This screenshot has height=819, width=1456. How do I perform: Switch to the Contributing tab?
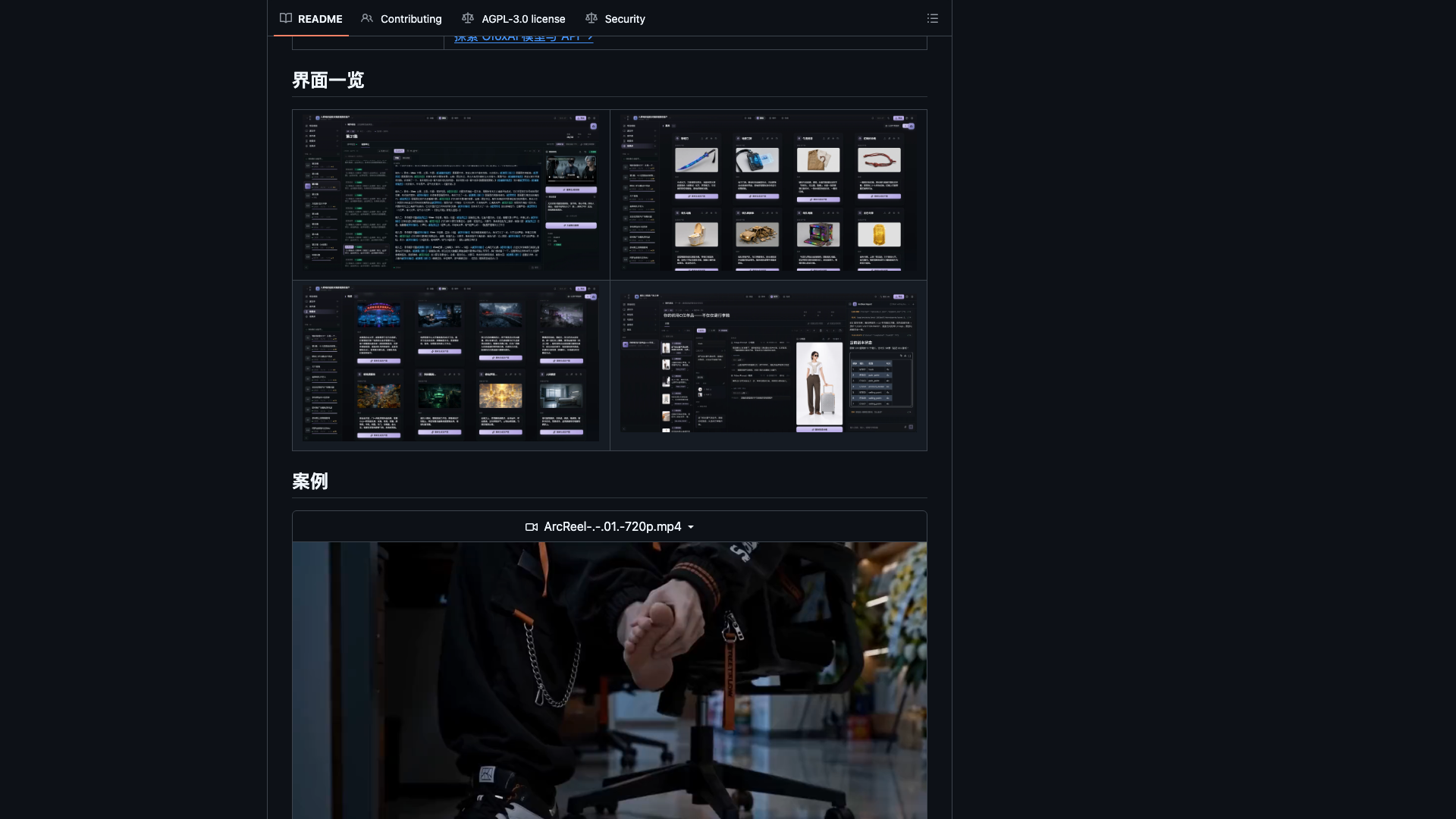point(401,18)
